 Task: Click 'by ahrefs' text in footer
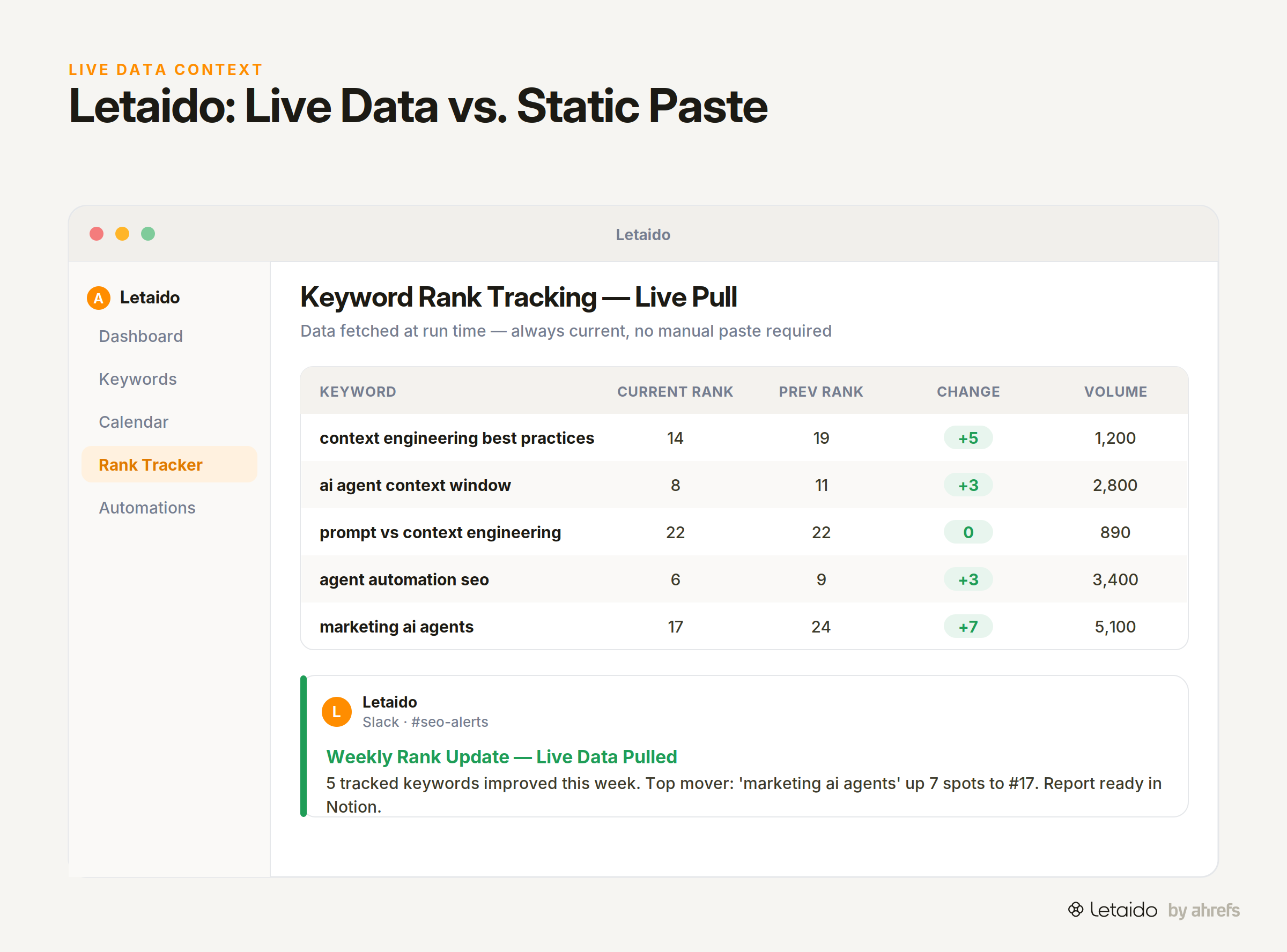(x=1203, y=910)
